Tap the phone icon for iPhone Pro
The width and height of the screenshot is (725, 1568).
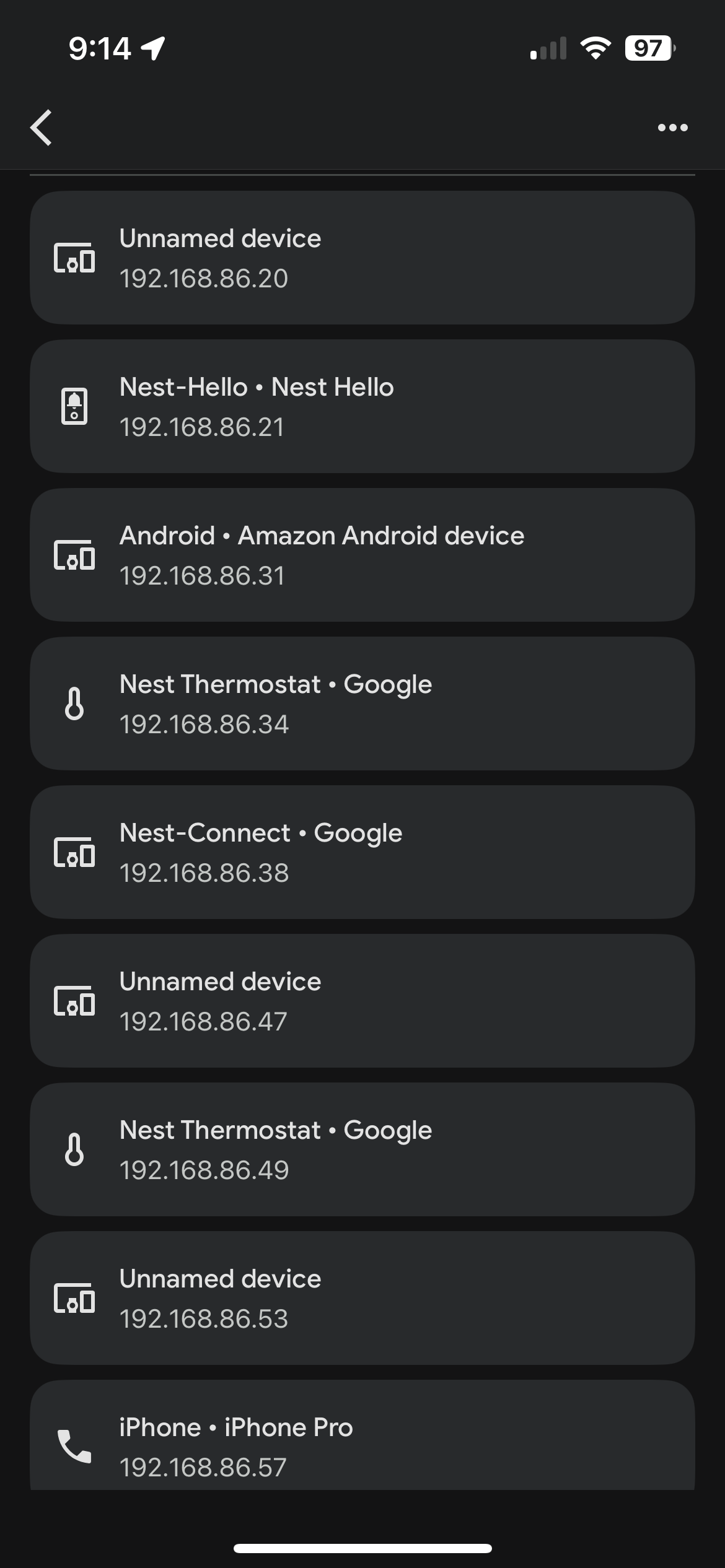click(74, 1446)
